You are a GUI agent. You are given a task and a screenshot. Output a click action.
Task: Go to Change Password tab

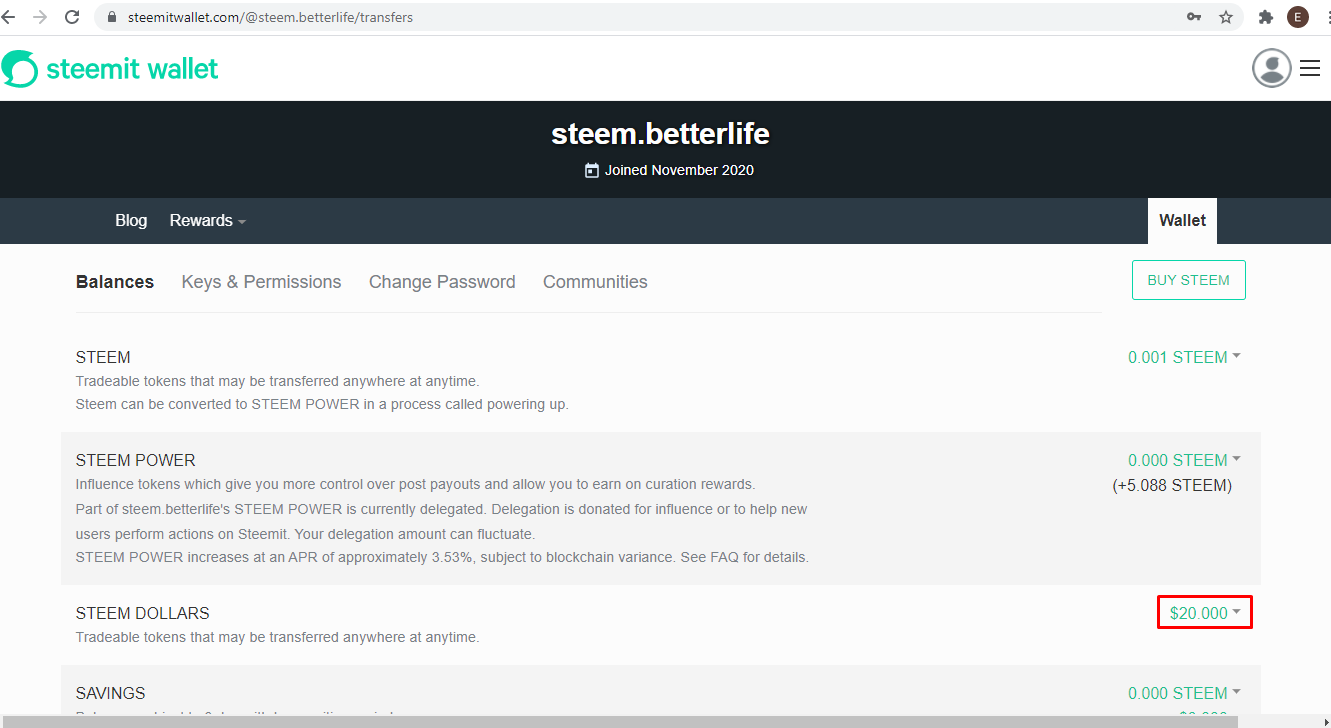point(442,282)
